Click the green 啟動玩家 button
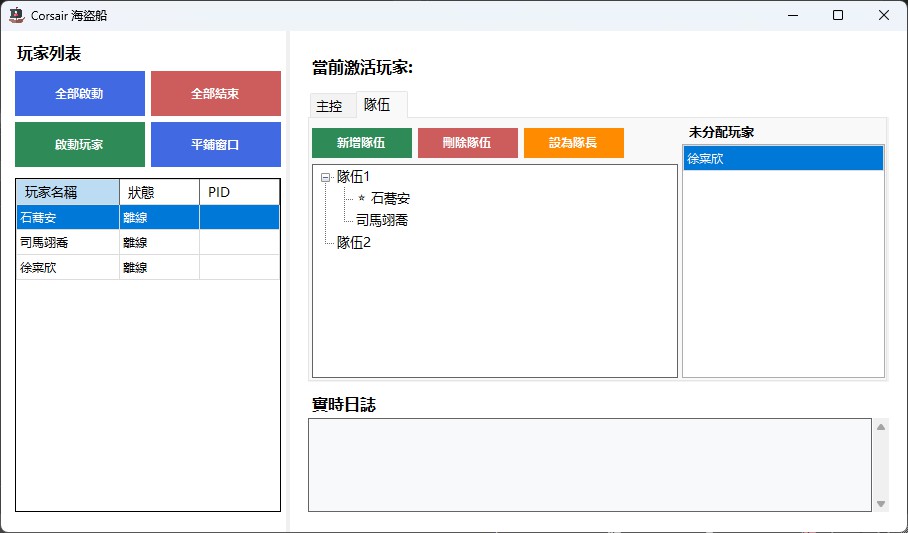The width and height of the screenshot is (908, 533). [x=79, y=145]
